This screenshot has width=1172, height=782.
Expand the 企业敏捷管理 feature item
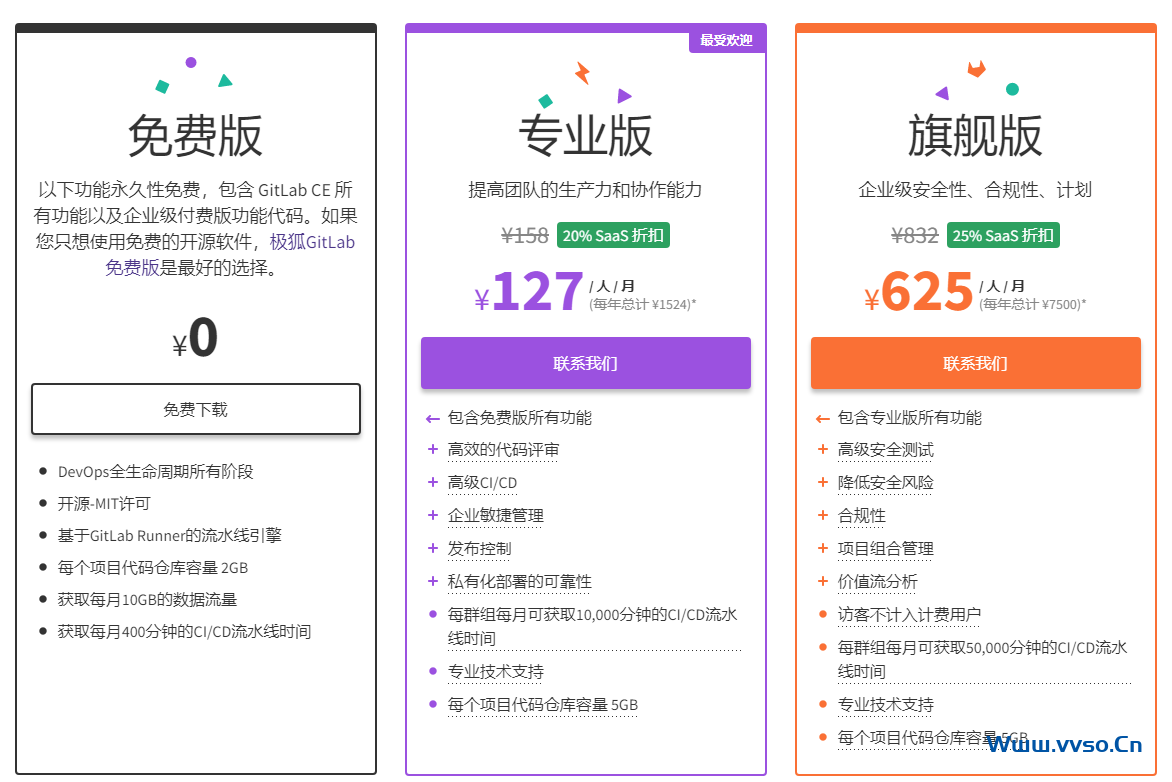click(x=495, y=516)
